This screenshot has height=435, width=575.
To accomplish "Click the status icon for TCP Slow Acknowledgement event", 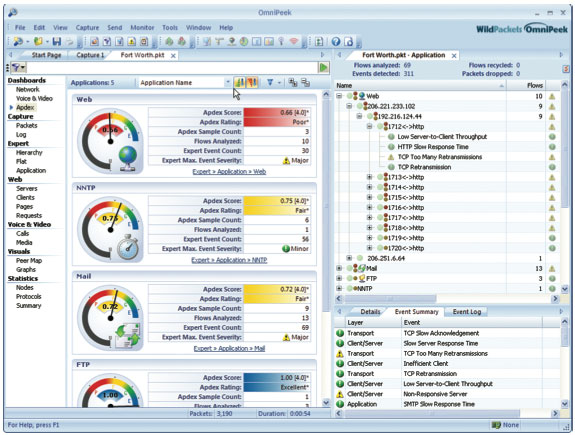I will click(x=340, y=333).
